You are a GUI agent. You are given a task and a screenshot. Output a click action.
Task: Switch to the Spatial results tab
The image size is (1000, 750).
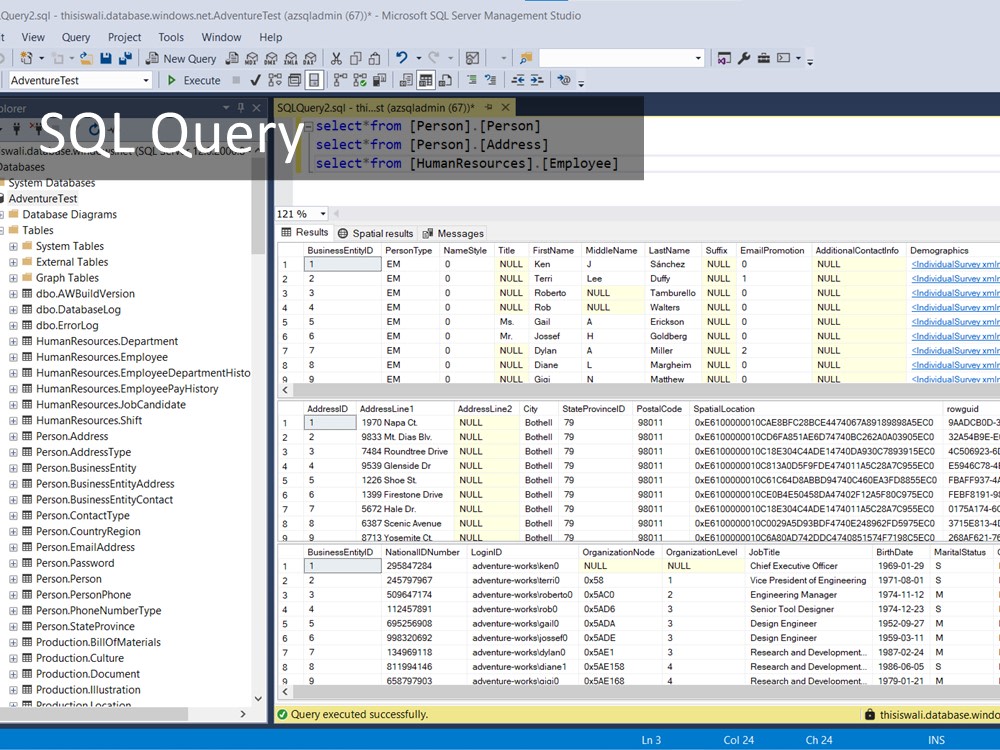tap(376, 233)
